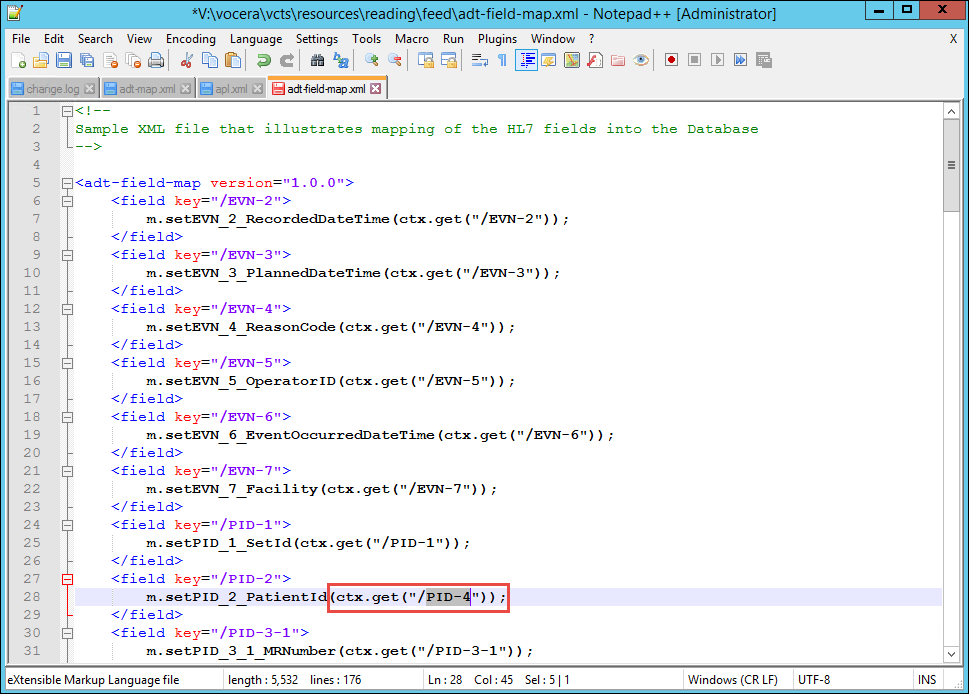Screen dimensions: 969x694
Task: Open the Plugins menu
Action: pos(497,39)
